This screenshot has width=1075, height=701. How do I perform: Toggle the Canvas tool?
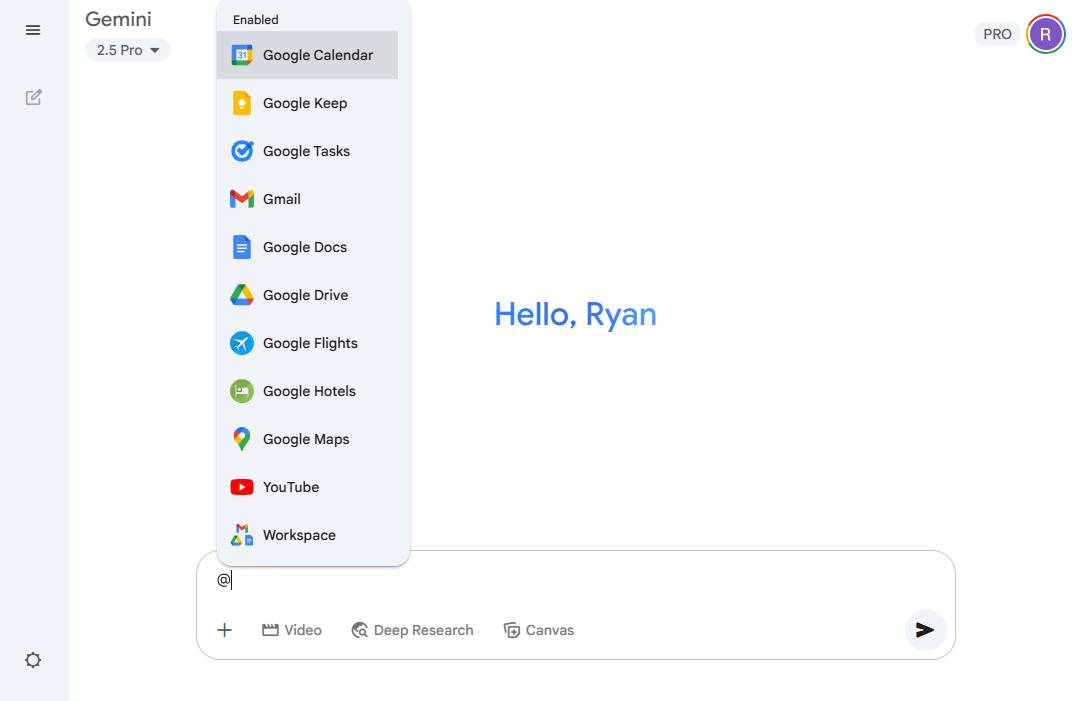[x=539, y=630]
